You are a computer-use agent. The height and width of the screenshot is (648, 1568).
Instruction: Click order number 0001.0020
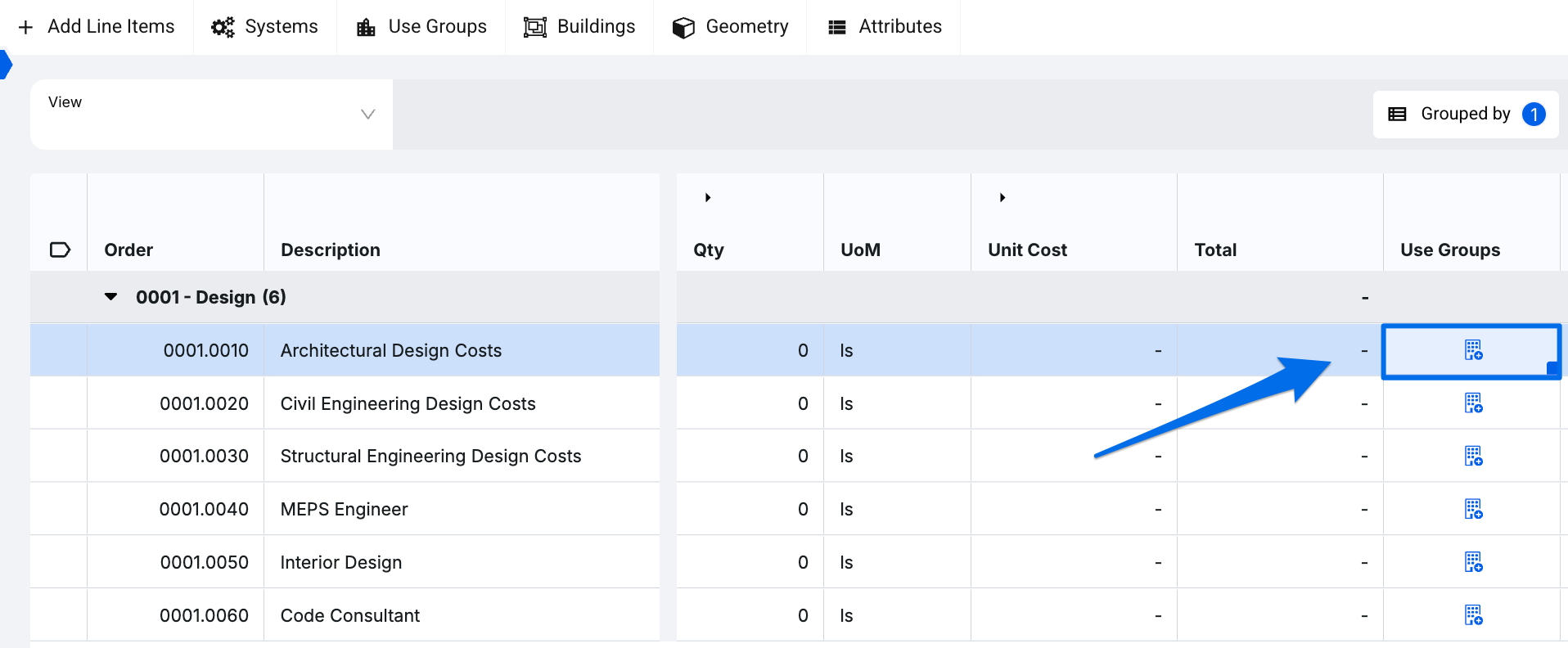(x=205, y=403)
